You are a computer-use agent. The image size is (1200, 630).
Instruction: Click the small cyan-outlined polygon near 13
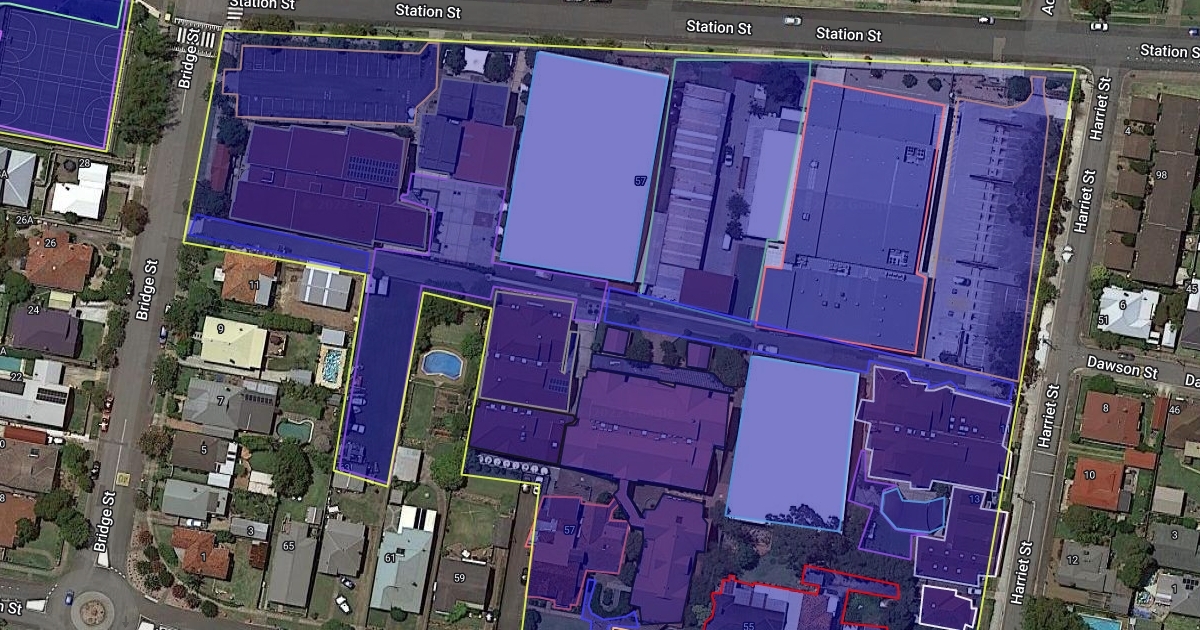point(912,513)
